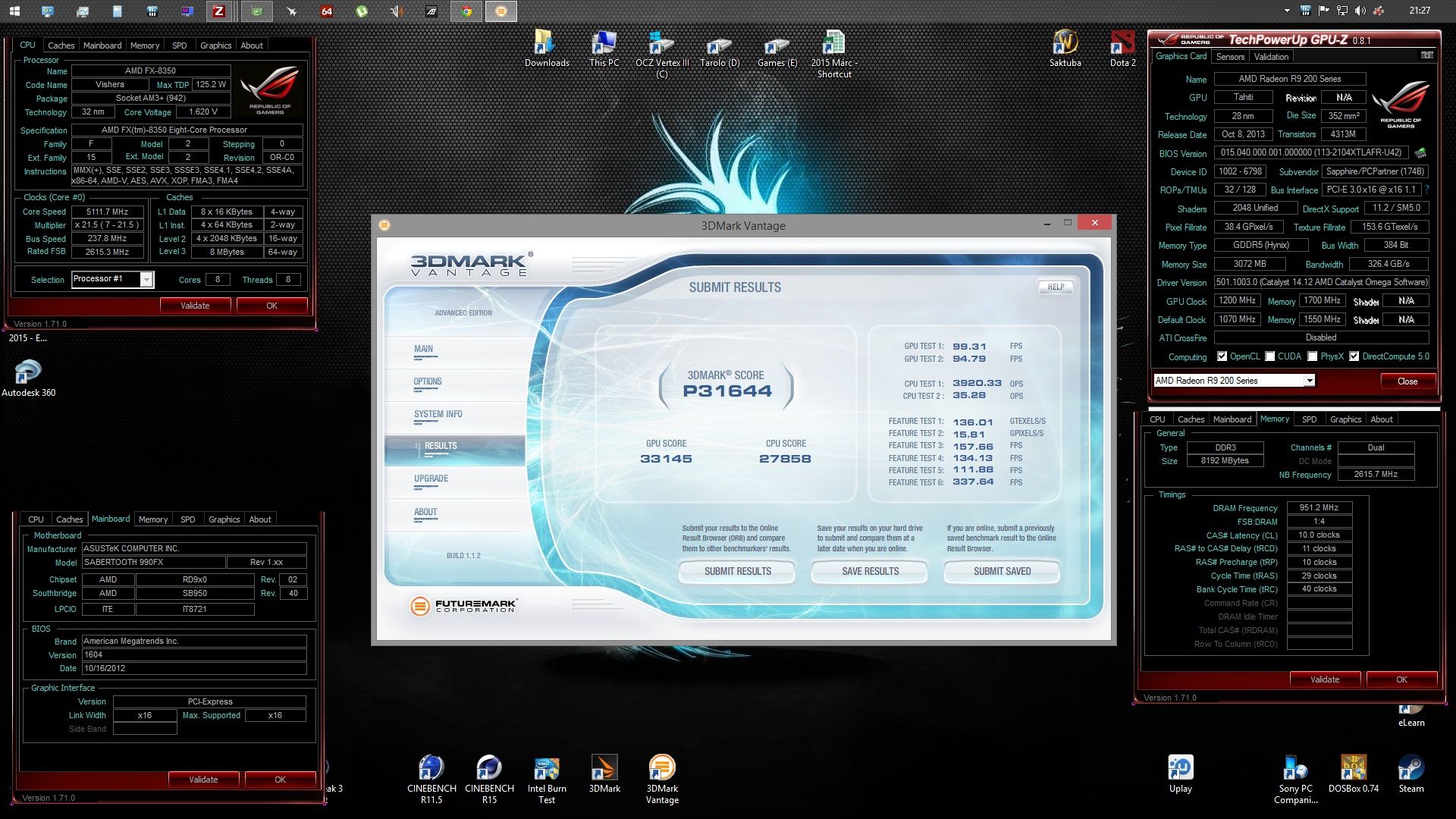Launch Dota 2 desktop icon

[1123, 49]
